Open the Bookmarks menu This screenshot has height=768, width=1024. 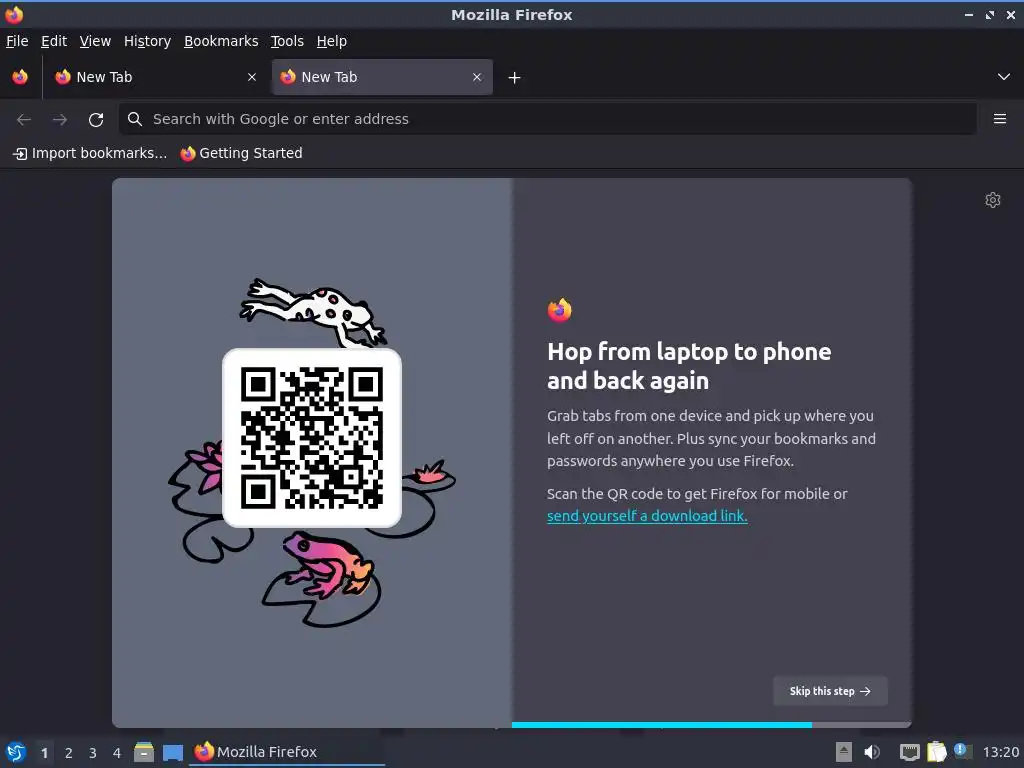221,41
